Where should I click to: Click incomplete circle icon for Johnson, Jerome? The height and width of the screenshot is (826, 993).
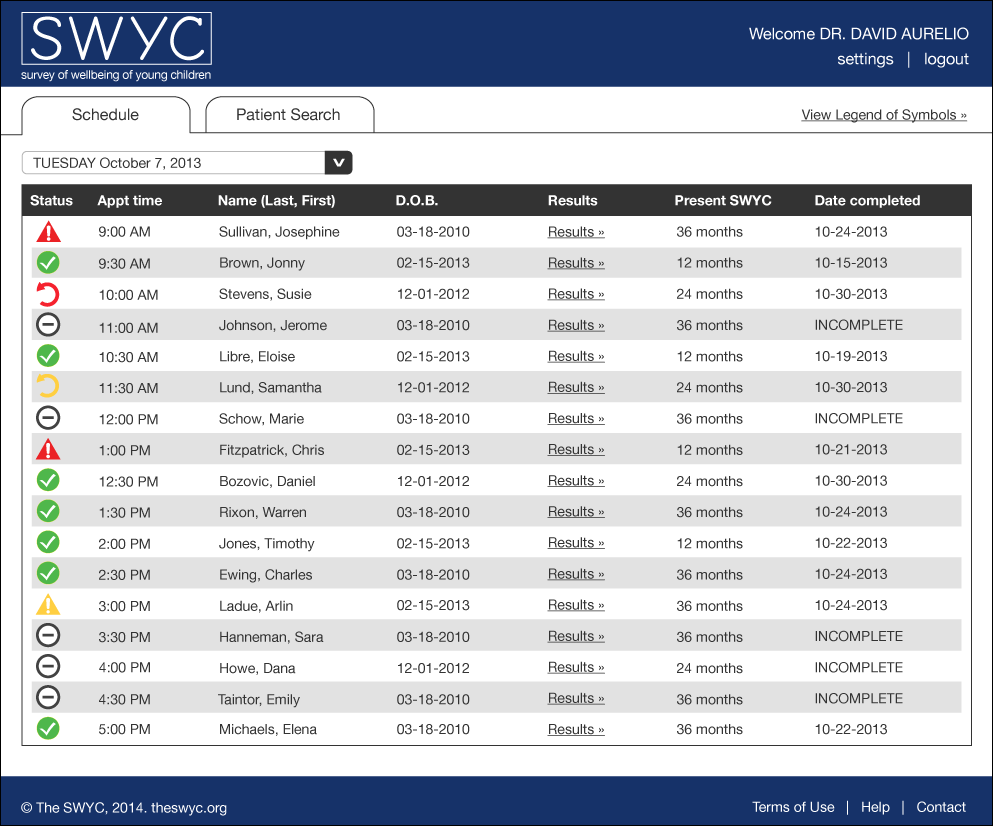pyautogui.click(x=48, y=325)
